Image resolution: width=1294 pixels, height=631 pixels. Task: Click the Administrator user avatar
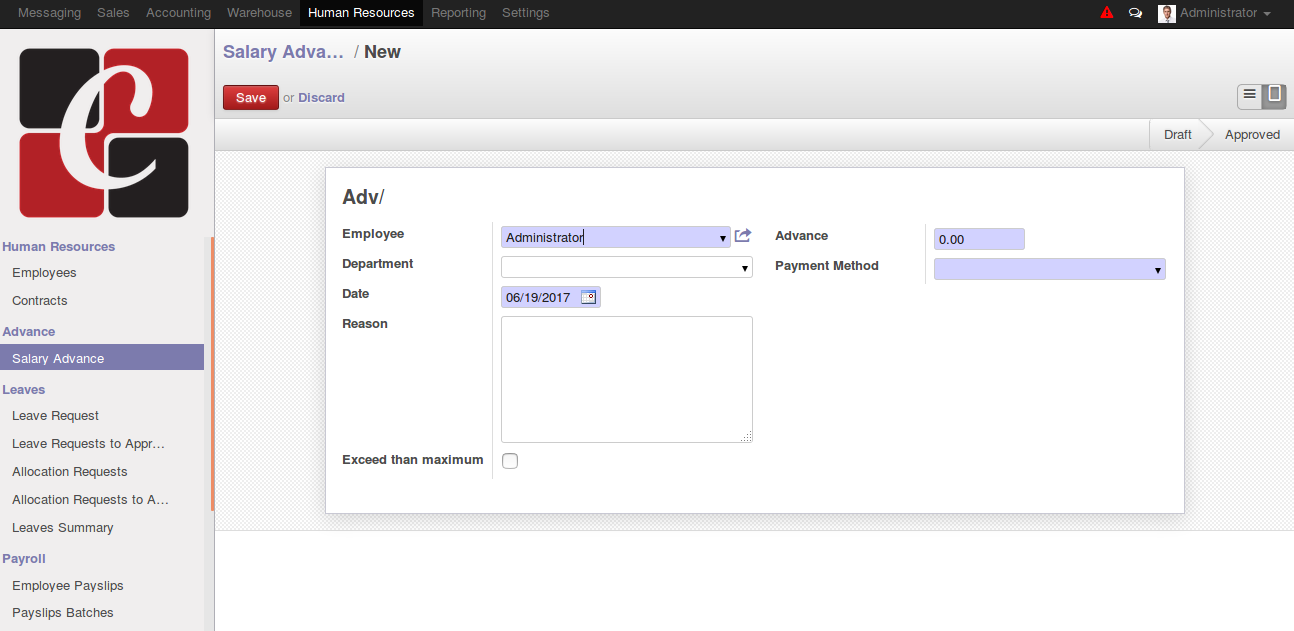tap(1166, 13)
